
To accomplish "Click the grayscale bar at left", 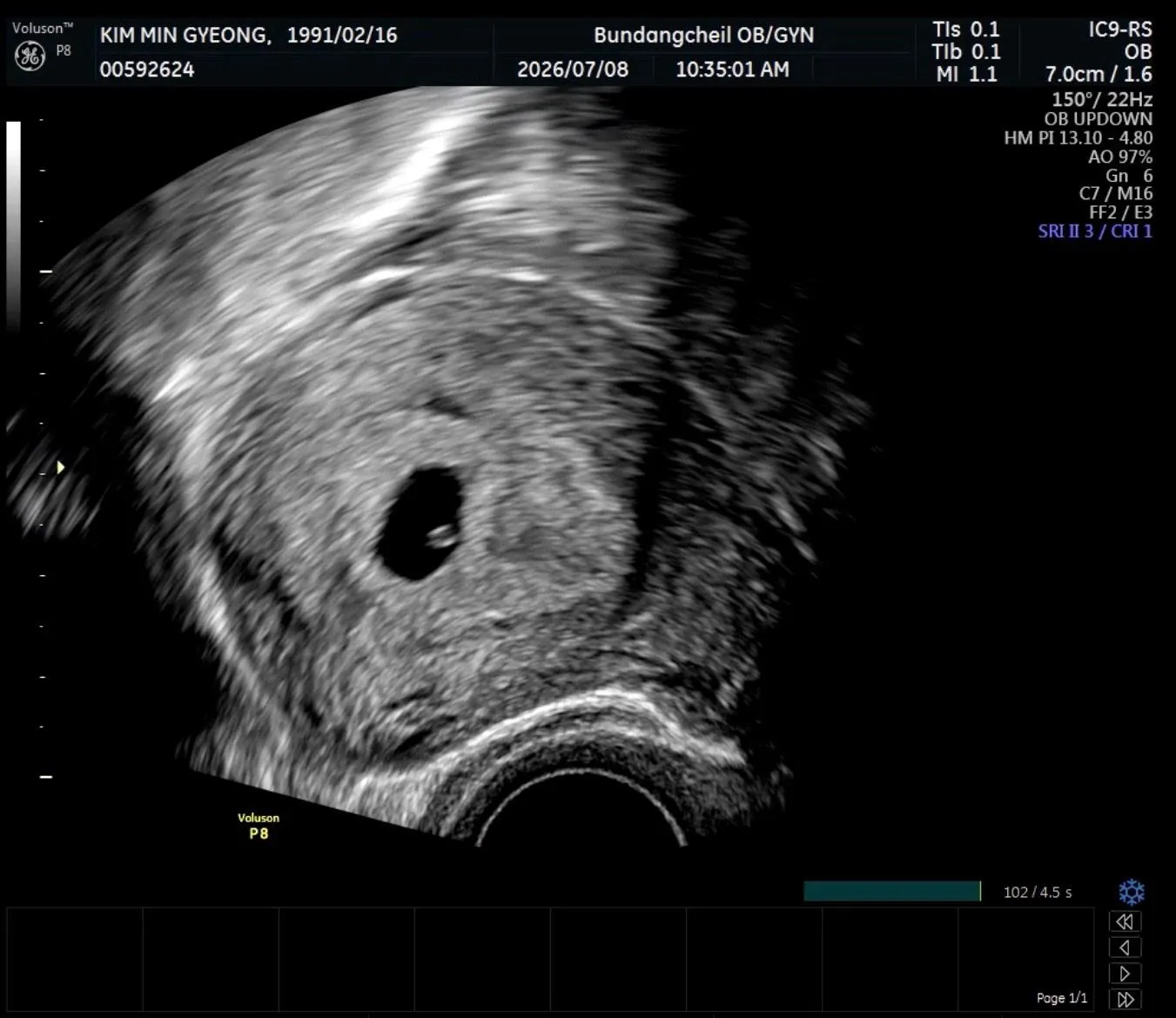I will (13, 226).
